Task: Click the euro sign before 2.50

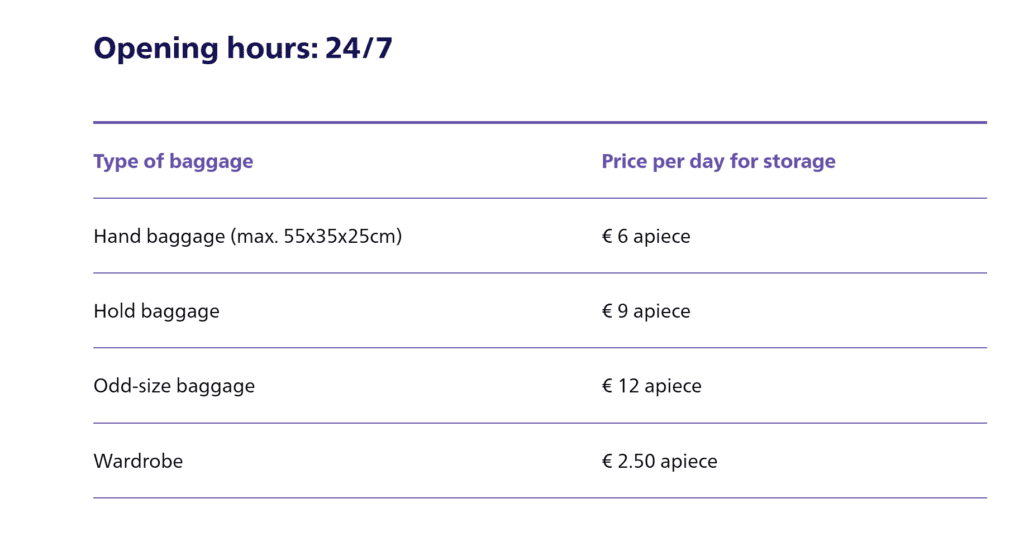Action: (x=607, y=461)
